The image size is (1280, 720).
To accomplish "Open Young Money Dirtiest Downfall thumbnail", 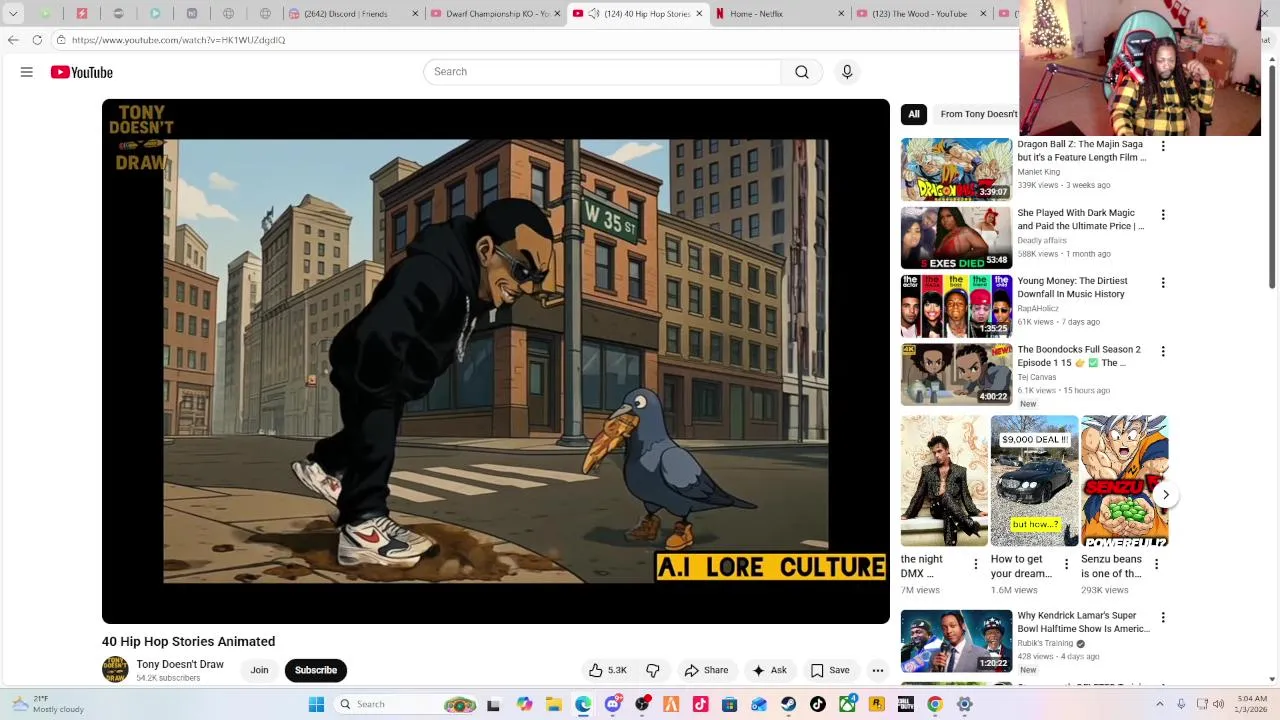I will click(x=956, y=306).
